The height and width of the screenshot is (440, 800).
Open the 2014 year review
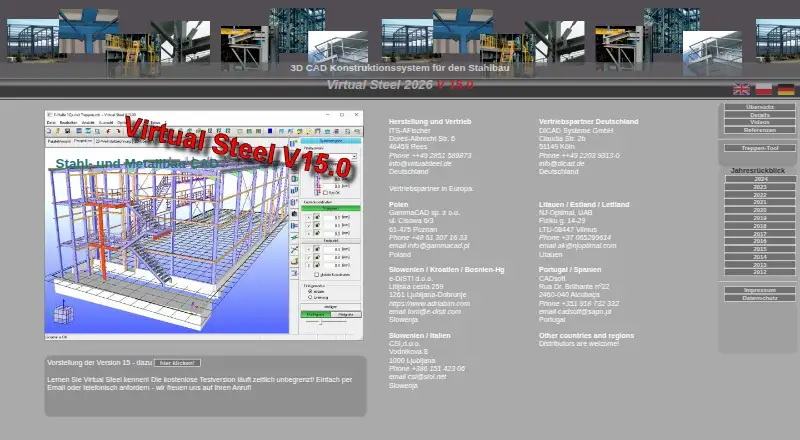pos(760,257)
